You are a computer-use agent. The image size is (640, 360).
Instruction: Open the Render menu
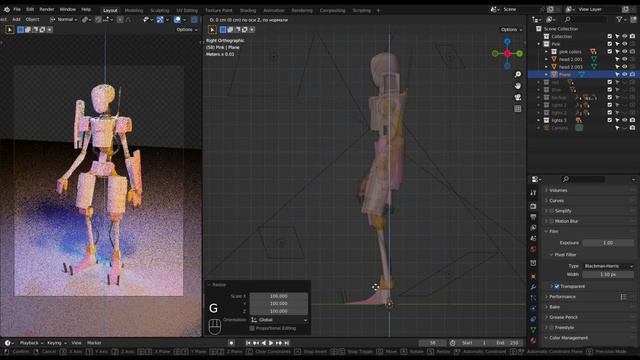click(47, 9)
